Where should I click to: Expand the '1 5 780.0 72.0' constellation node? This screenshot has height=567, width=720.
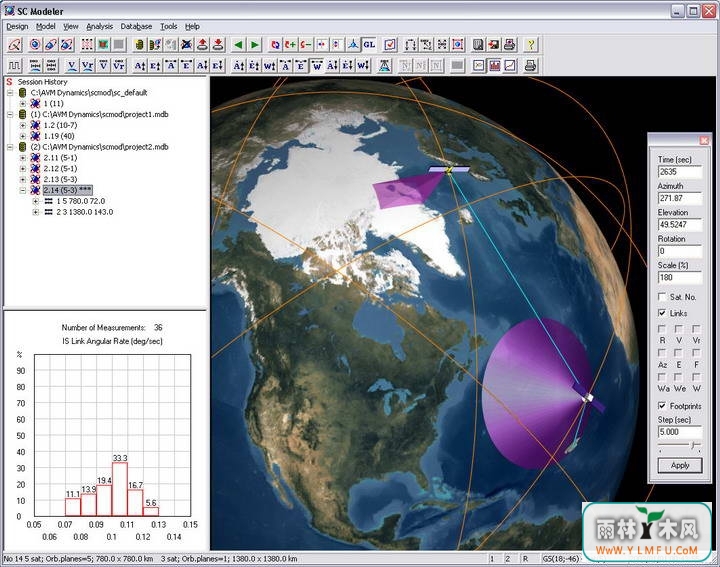(x=35, y=201)
